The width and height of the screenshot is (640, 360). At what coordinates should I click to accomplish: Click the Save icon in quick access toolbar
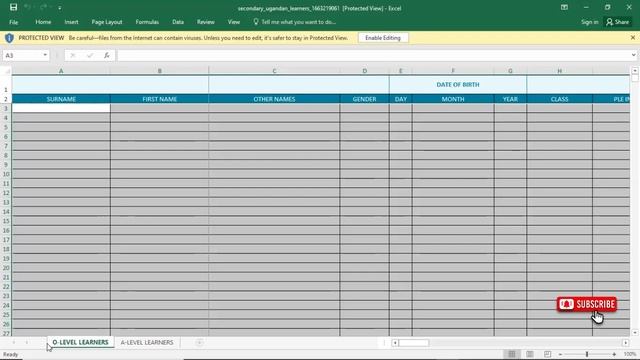(13, 7)
